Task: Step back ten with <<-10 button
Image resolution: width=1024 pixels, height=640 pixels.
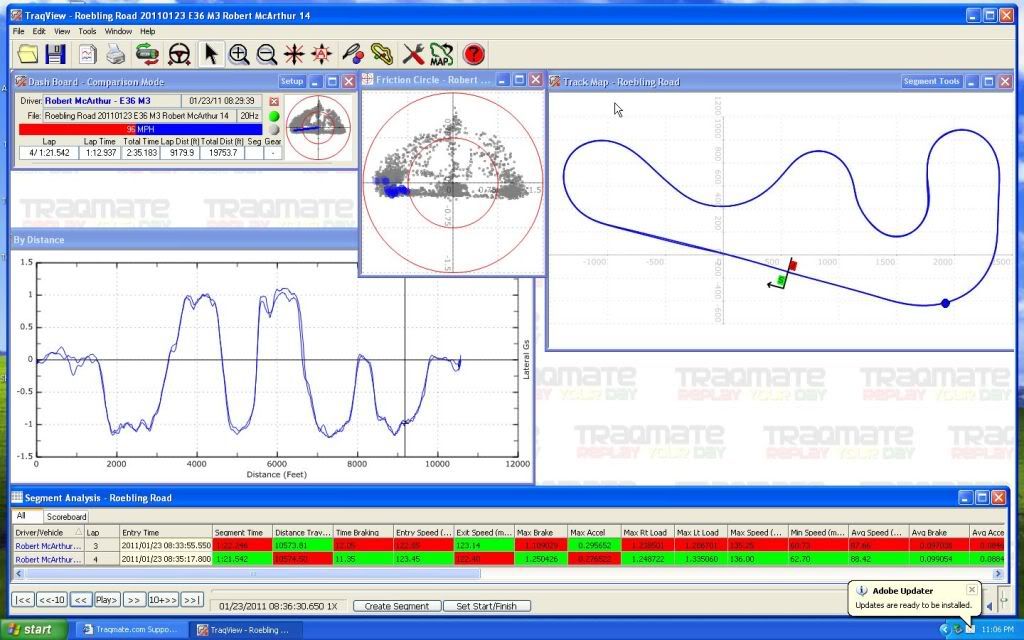Action: pyautogui.click(x=52, y=600)
